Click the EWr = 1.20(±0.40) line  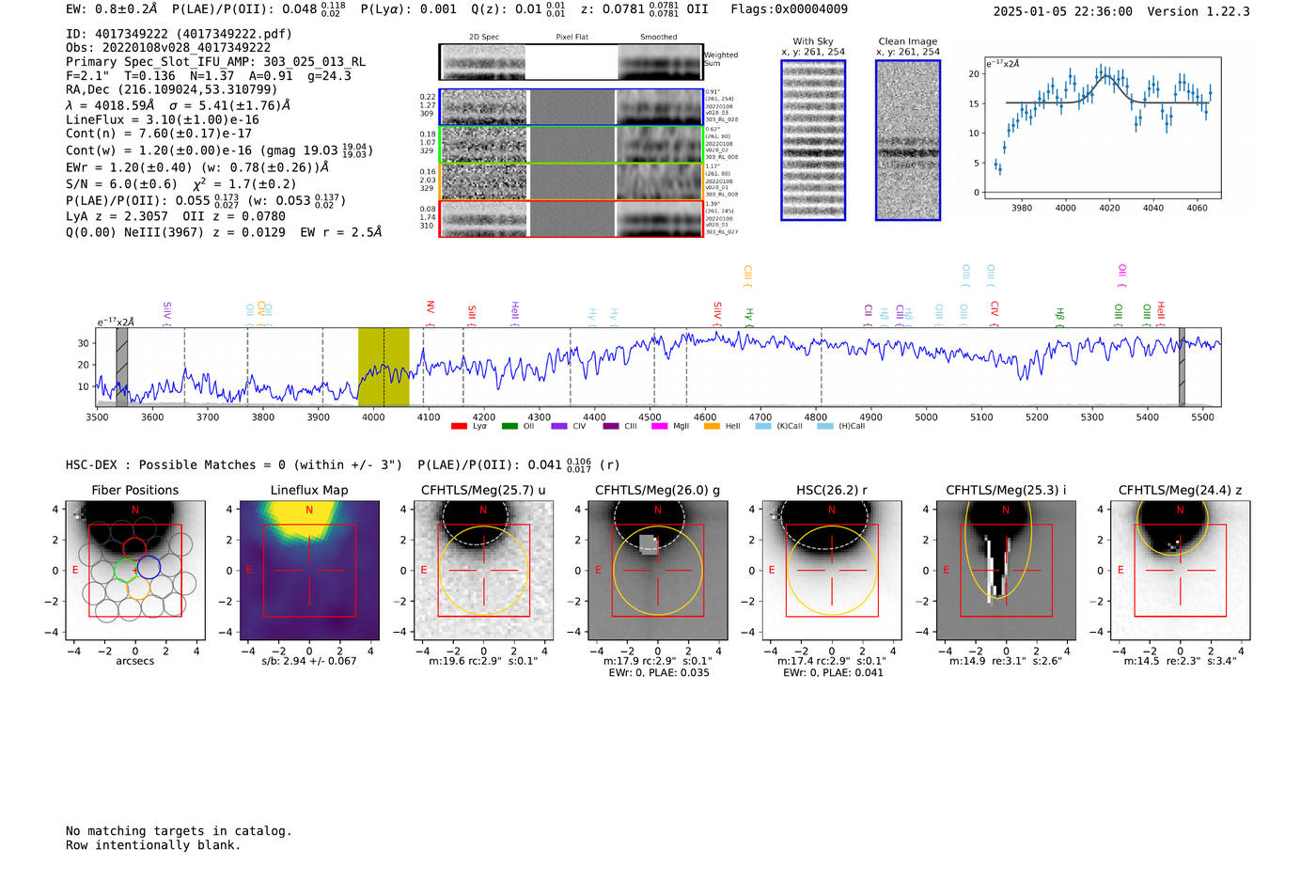tap(197, 167)
